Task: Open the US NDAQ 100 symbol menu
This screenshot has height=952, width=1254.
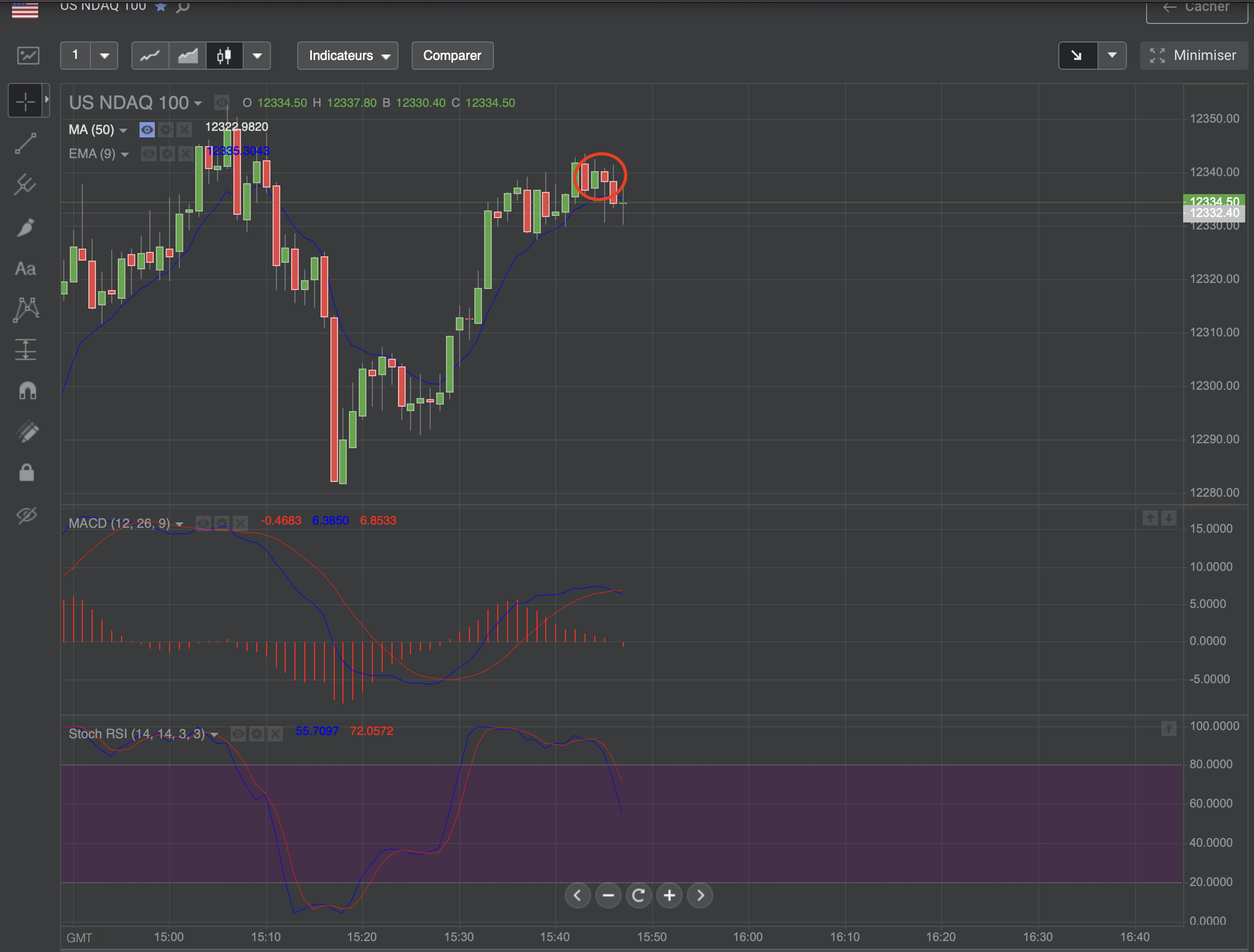Action: tap(198, 103)
